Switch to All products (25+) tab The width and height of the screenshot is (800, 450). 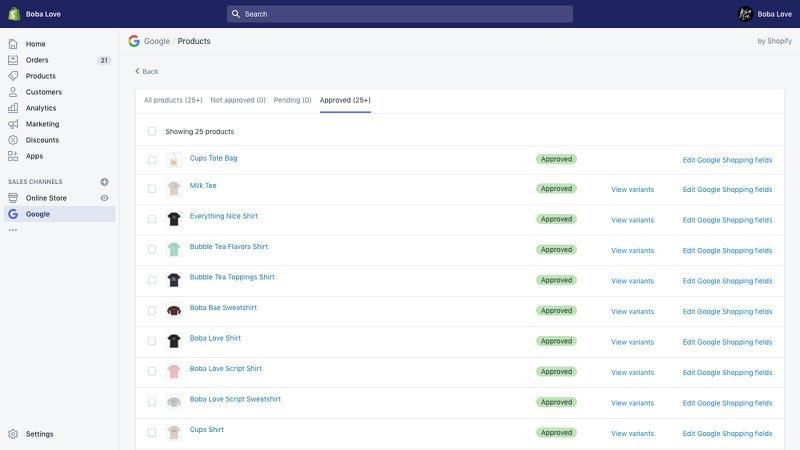click(x=173, y=100)
